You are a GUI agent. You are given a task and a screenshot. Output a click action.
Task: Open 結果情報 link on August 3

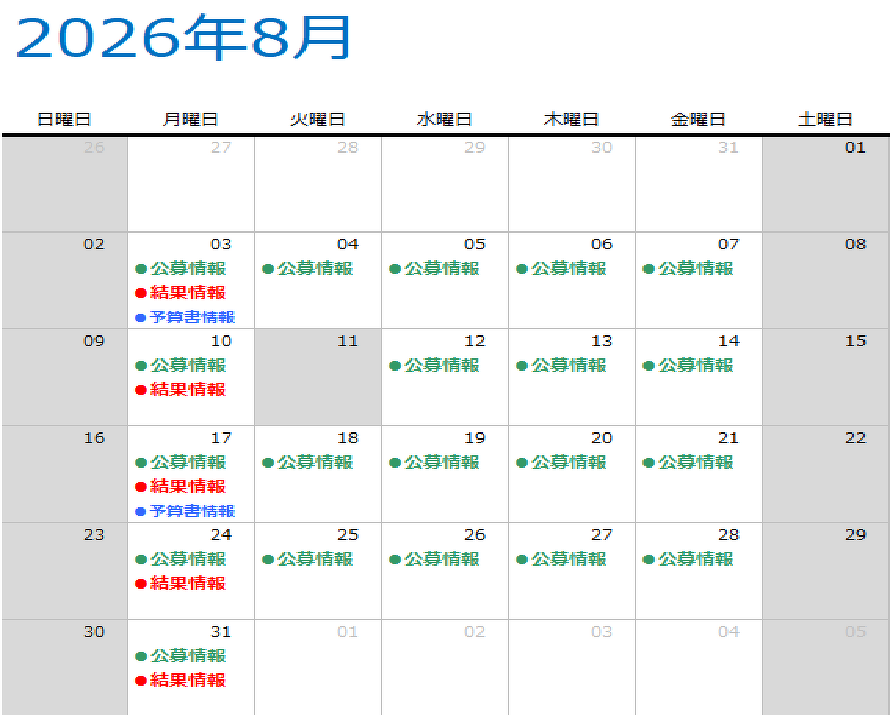[188, 293]
